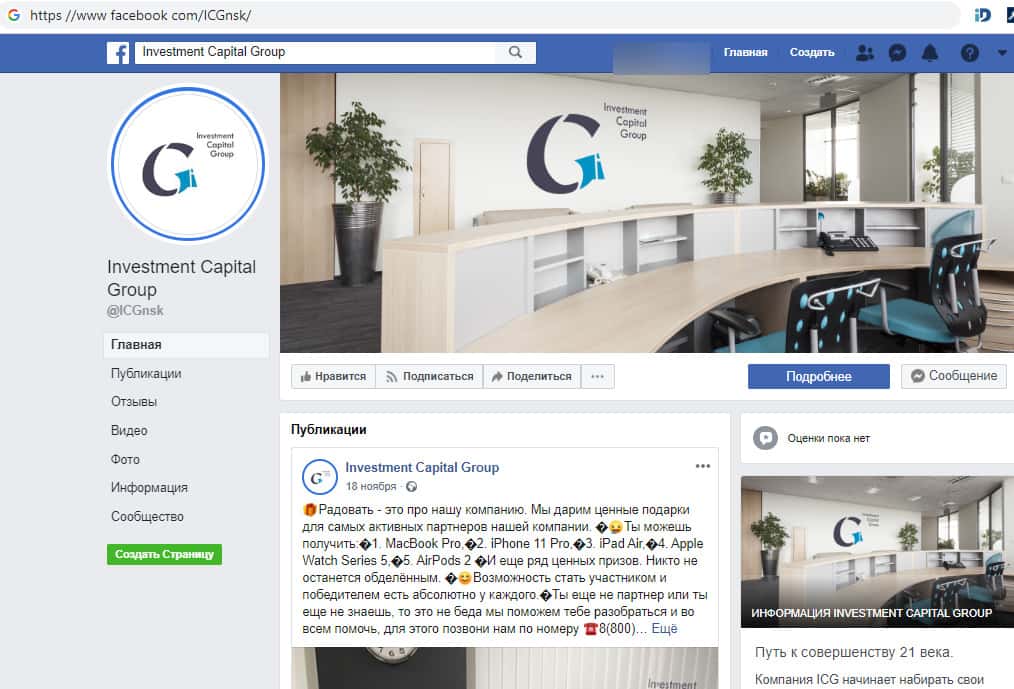Select Главная in the left sidebar

tap(186, 345)
